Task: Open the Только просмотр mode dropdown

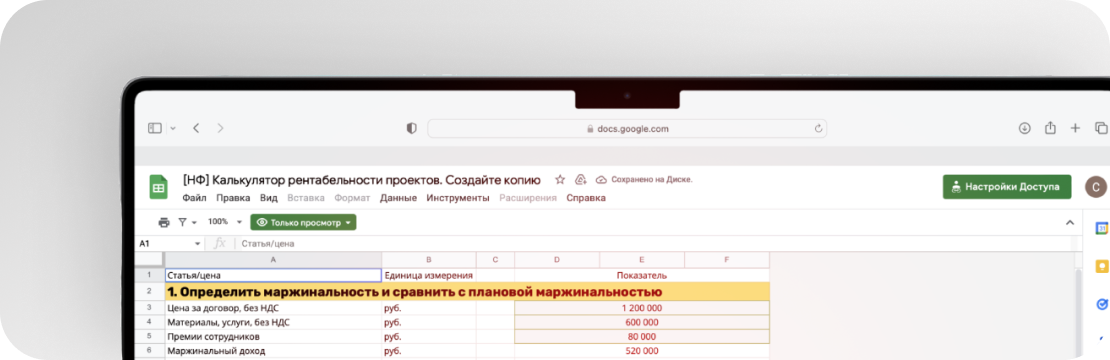Action: pyautogui.click(x=303, y=222)
